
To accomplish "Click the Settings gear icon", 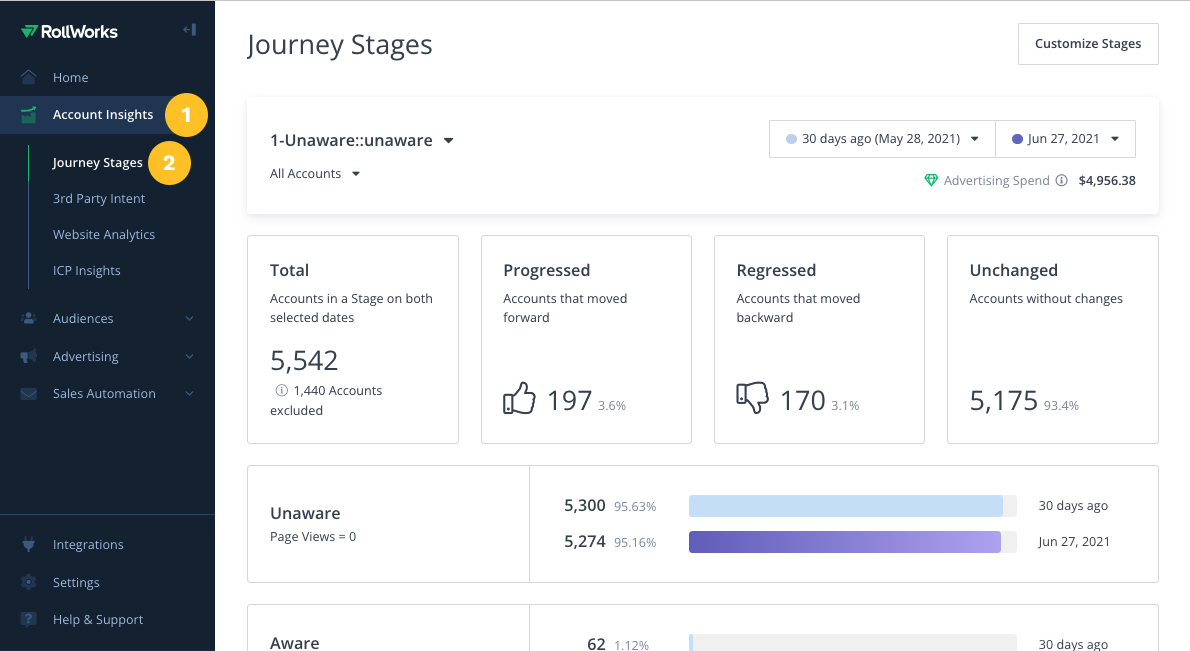I will (31, 582).
